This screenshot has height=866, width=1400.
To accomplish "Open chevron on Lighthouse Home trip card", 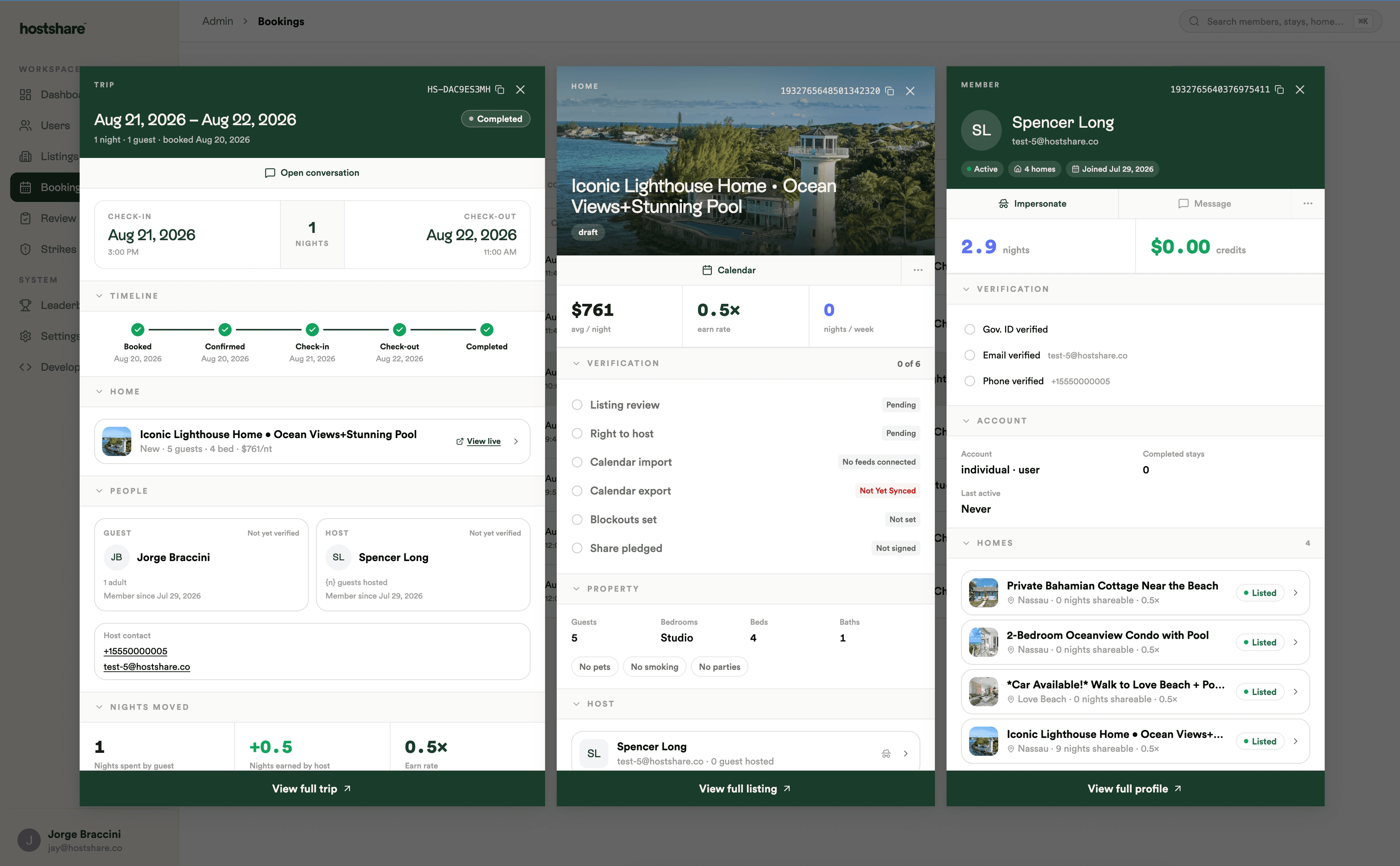I will point(516,441).
